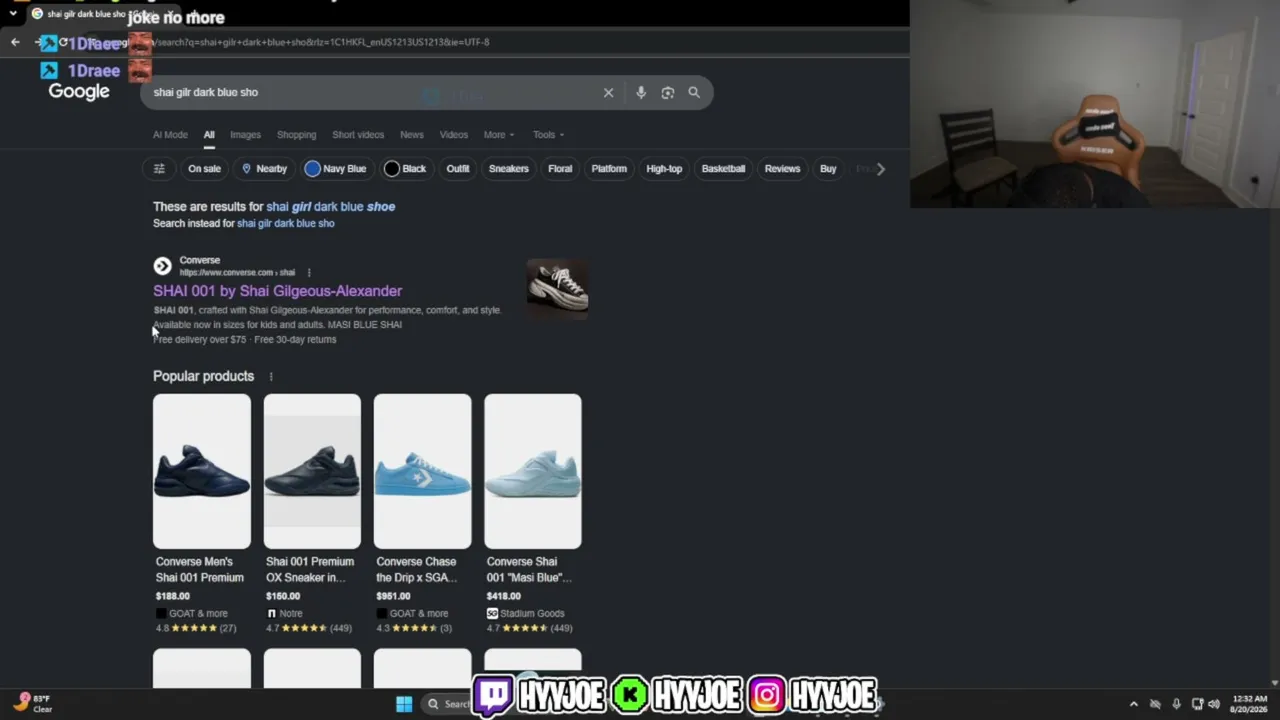Toggle the Outfit filter chip
This screenshot has width=1280, height=720.
(x=458, y=169)
